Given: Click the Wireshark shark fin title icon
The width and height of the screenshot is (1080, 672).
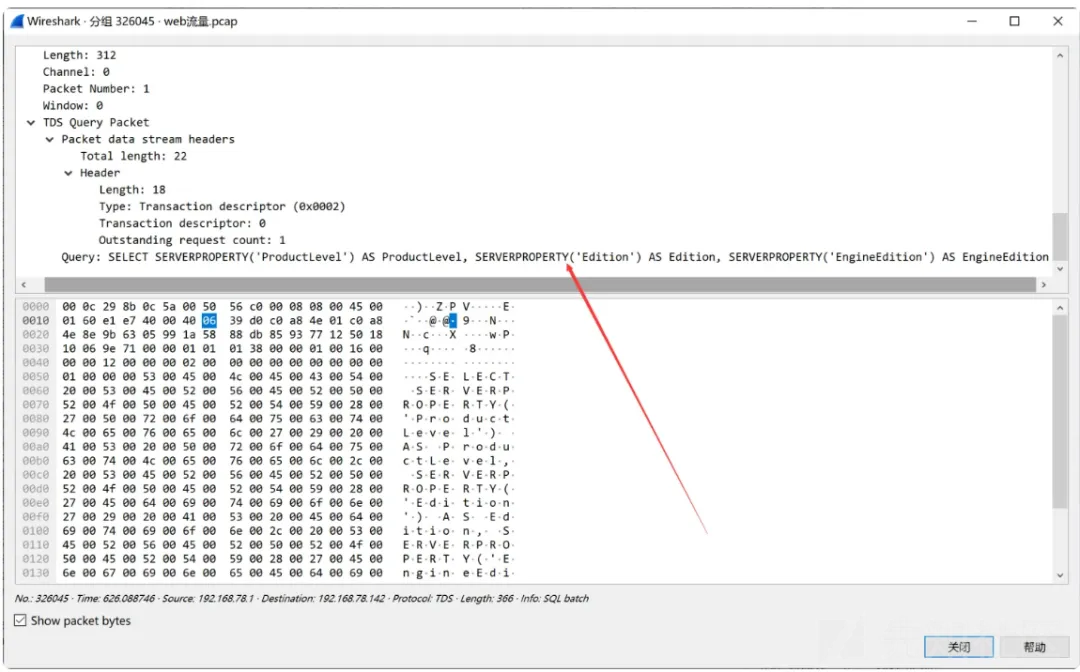Looking at the screenshot, I should tap(17, 21).
